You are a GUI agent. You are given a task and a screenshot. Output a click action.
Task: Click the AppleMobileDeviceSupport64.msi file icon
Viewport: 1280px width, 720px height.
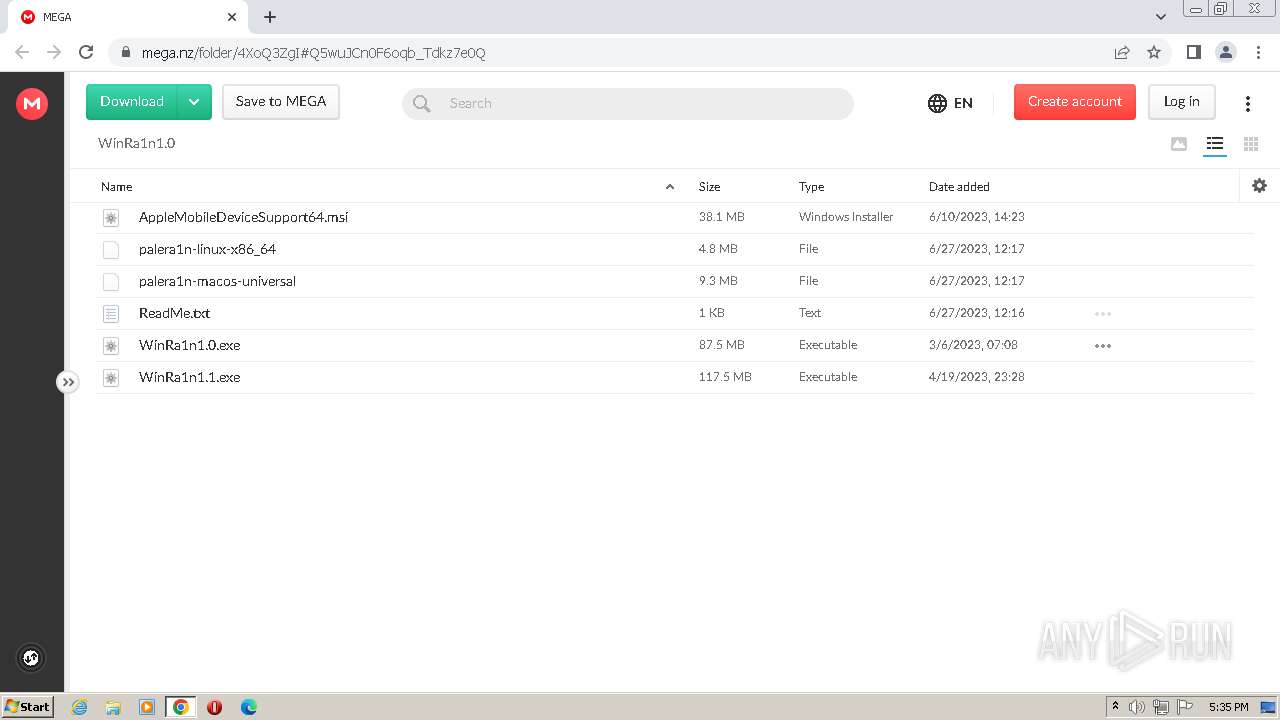pos(111,217)
